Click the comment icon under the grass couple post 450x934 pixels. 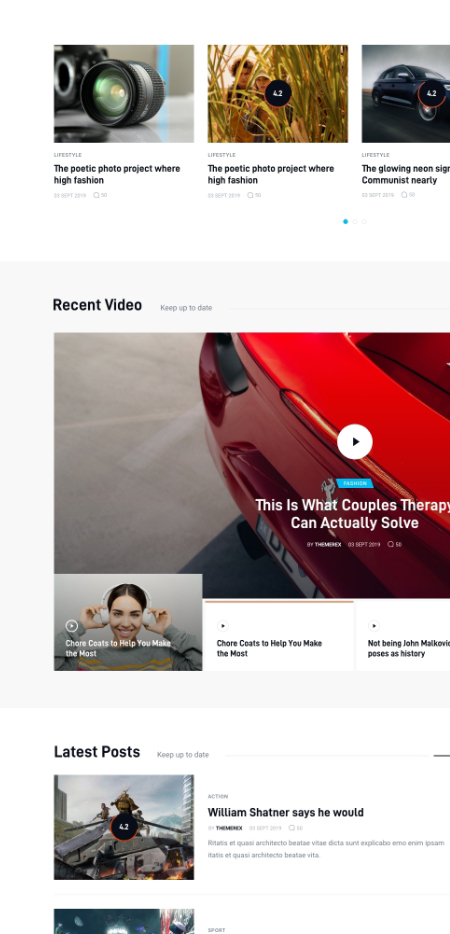(250, 195)
